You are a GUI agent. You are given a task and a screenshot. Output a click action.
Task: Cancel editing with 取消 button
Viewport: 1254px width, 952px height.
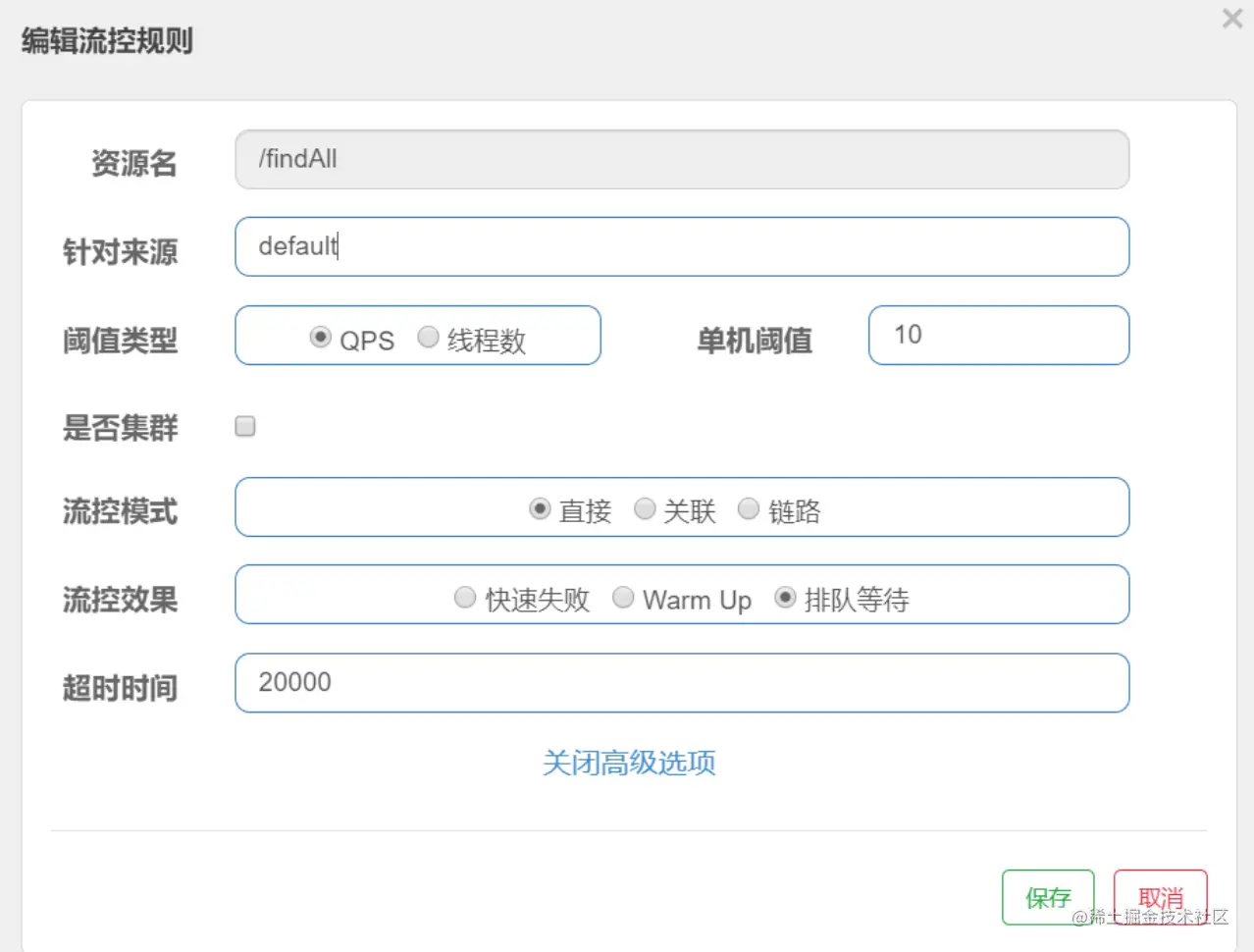pos(1161,897)
